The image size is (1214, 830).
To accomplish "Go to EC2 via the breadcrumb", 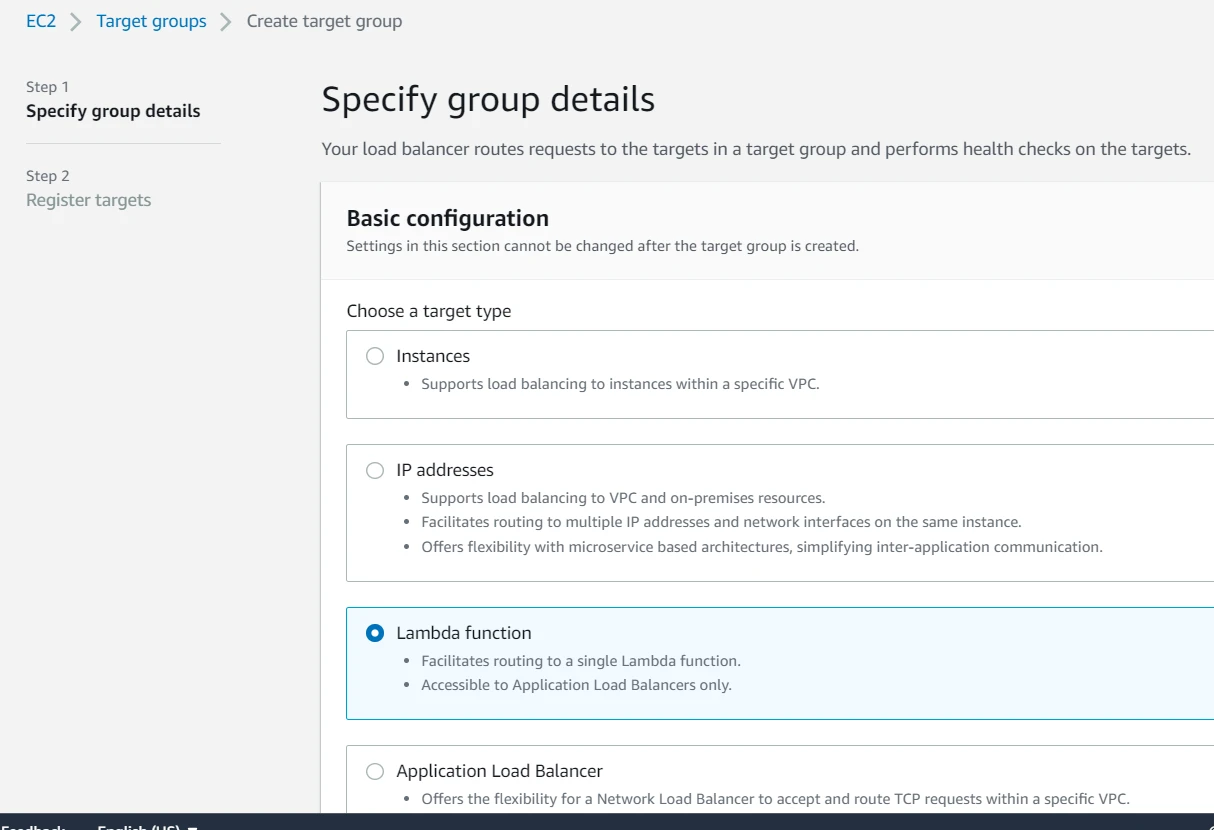I will click(x=41, y=21).
